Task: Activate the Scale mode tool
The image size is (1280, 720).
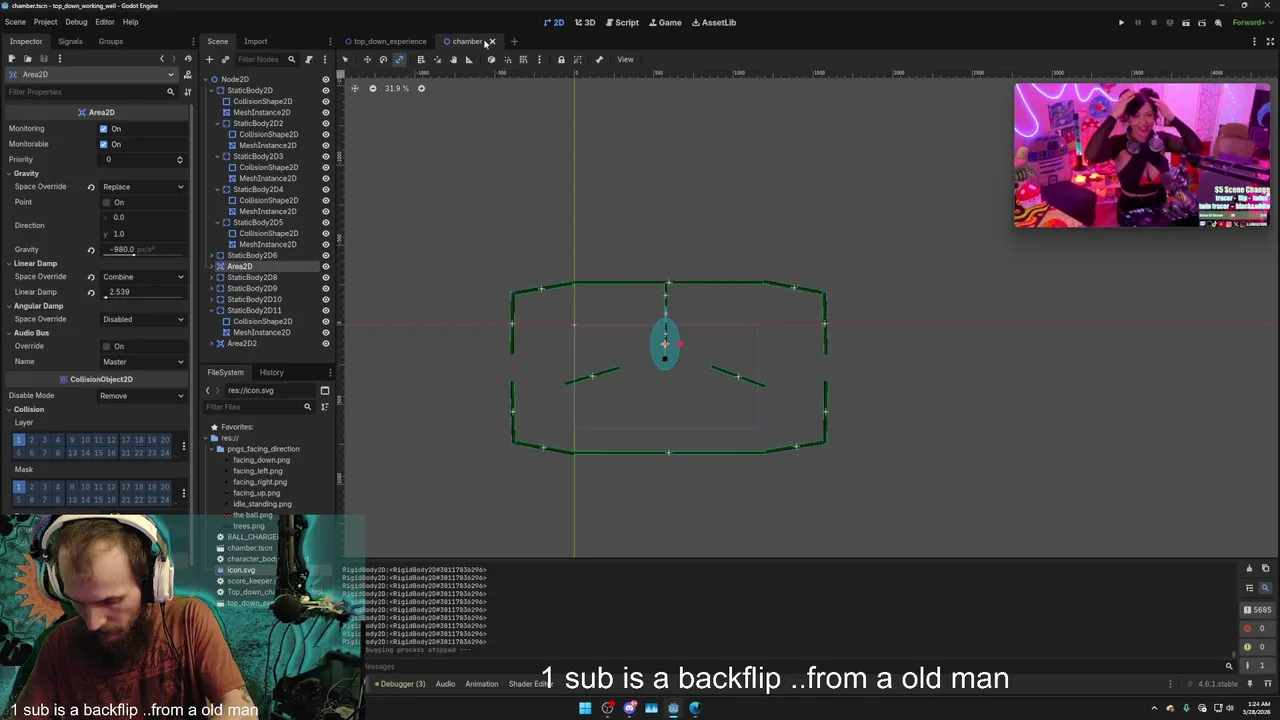Action: pyautogui.click(x=400, y=60)
